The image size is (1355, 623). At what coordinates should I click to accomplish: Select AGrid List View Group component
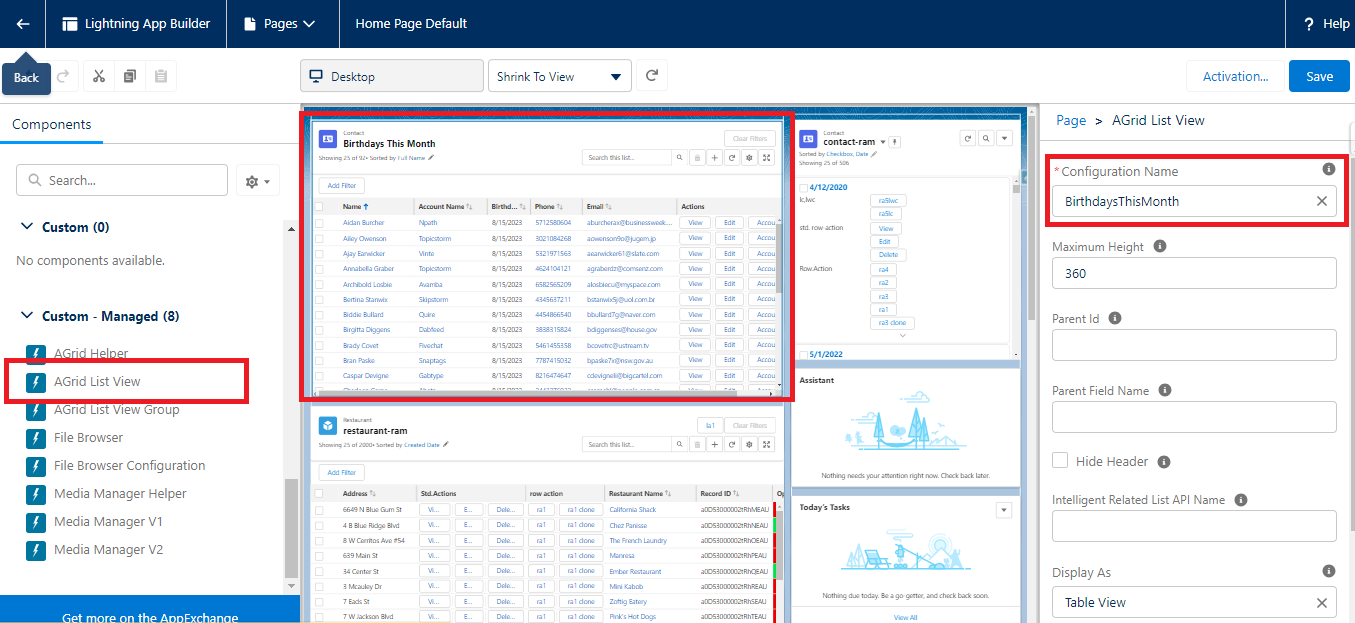(116, 409)
